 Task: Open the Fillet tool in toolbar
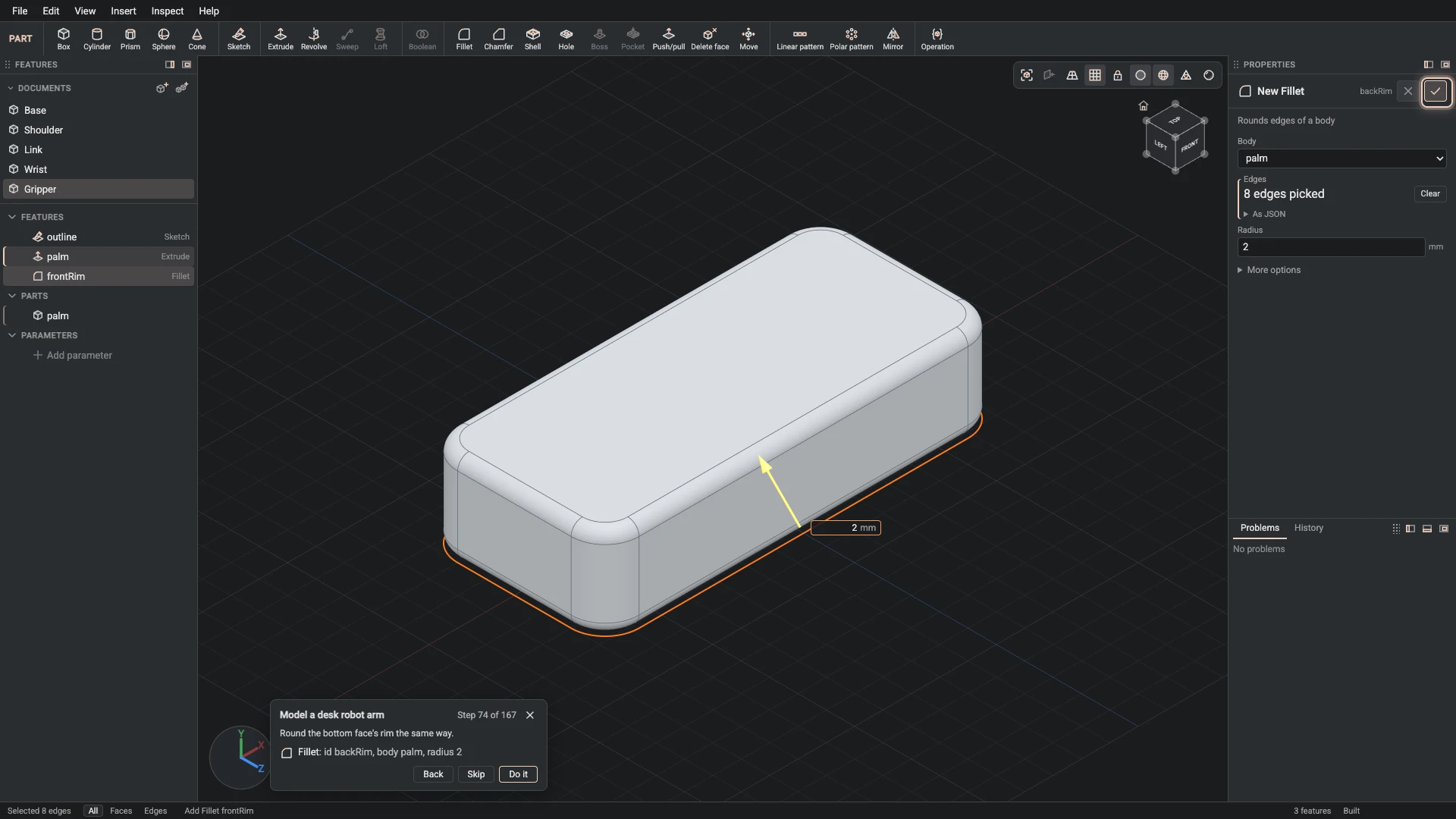[464, 39]
